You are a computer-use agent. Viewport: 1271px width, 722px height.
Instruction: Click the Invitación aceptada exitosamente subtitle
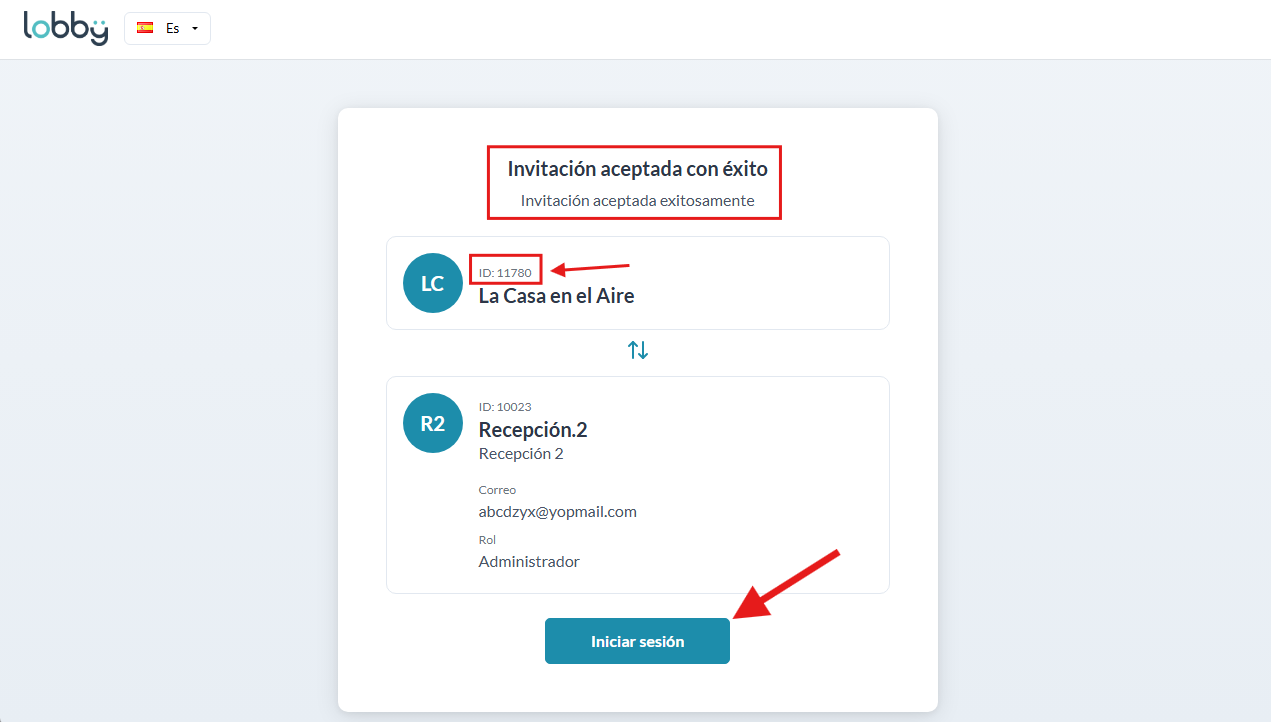tap(637, 201)
